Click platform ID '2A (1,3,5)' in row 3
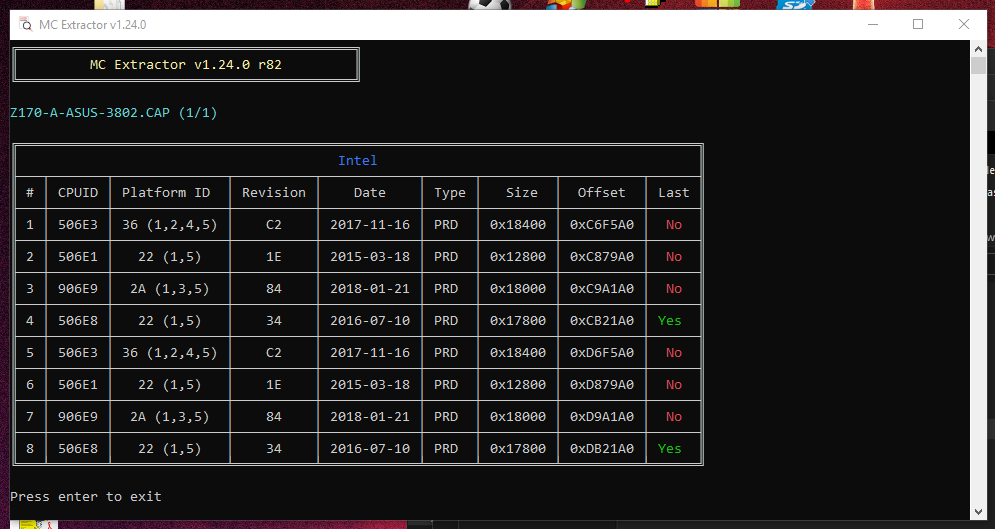 pos(169,289)
